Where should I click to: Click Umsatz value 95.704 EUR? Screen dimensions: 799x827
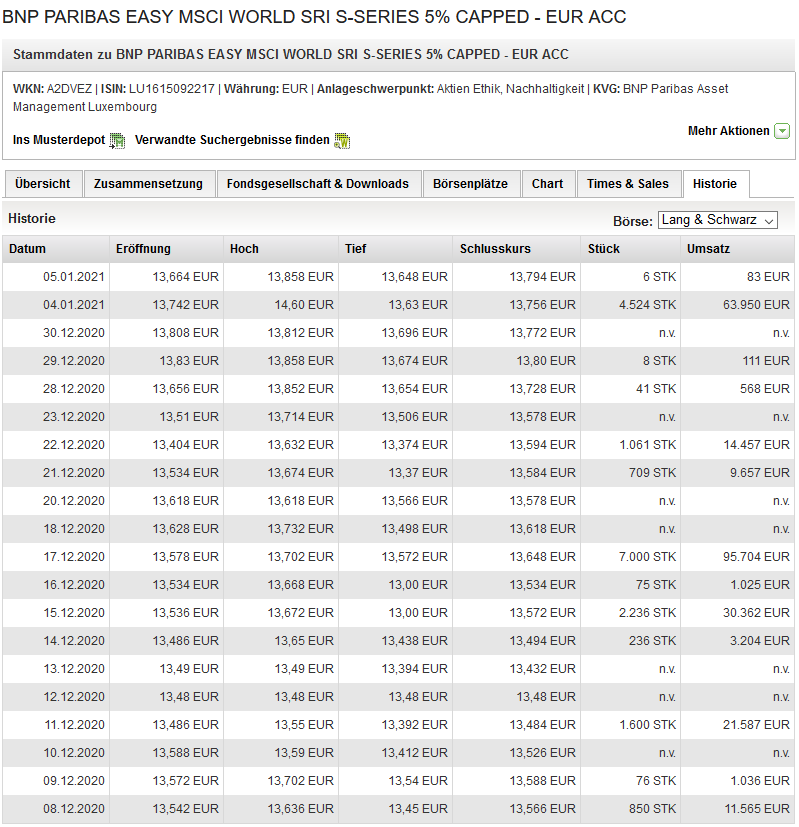(756, 556)
